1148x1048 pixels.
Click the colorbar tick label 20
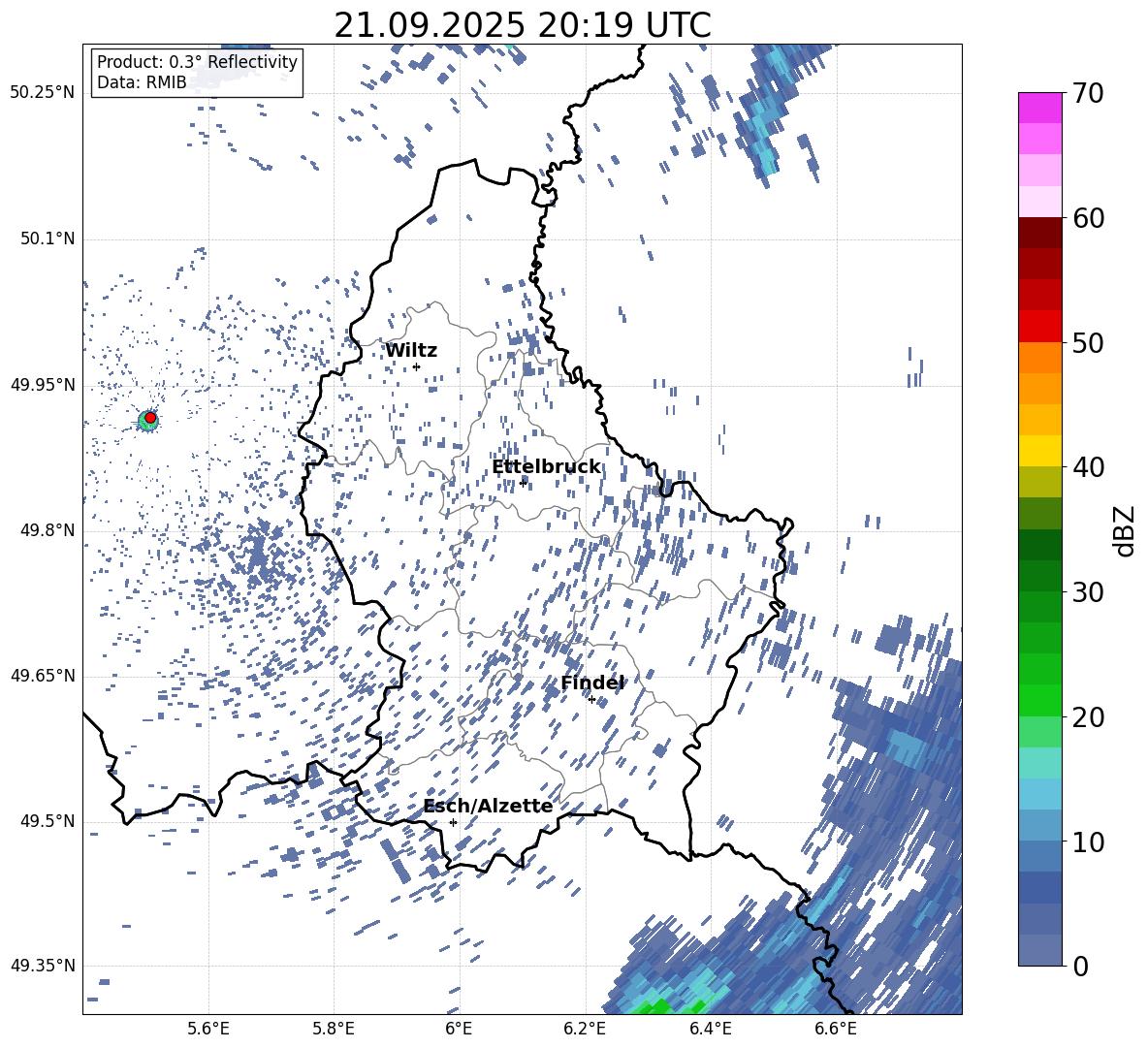(x=1088, y=717)
